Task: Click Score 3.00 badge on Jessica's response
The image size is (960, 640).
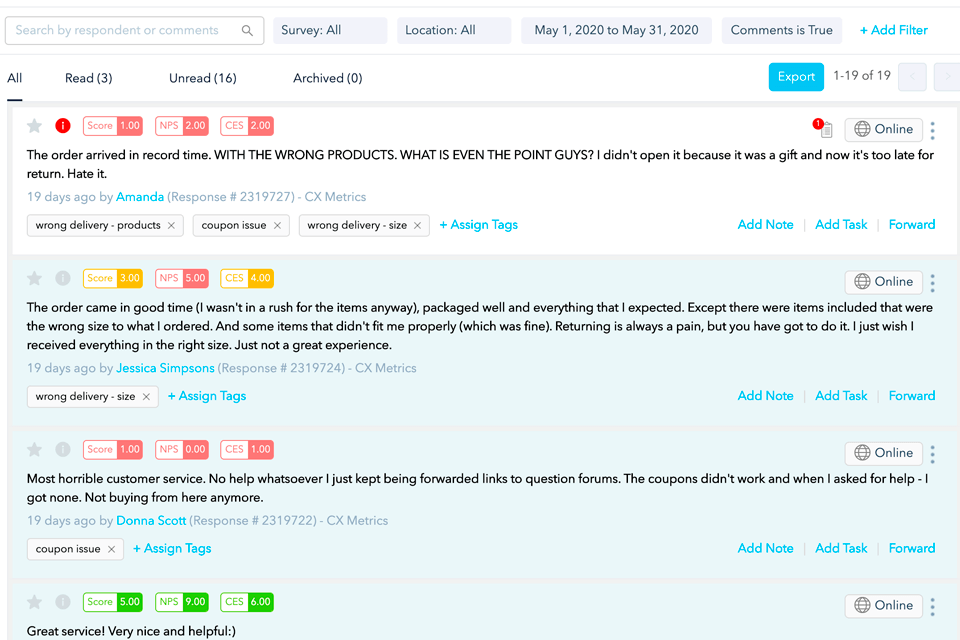Action: 113,278
